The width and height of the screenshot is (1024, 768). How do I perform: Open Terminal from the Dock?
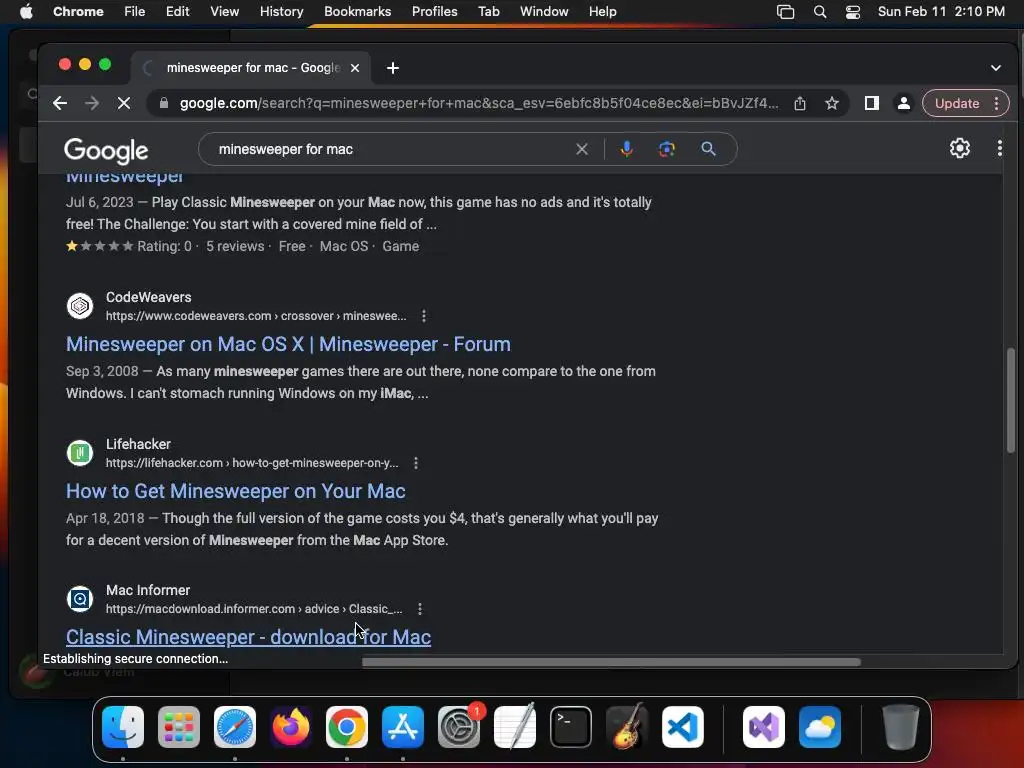[x=571, y=727]
